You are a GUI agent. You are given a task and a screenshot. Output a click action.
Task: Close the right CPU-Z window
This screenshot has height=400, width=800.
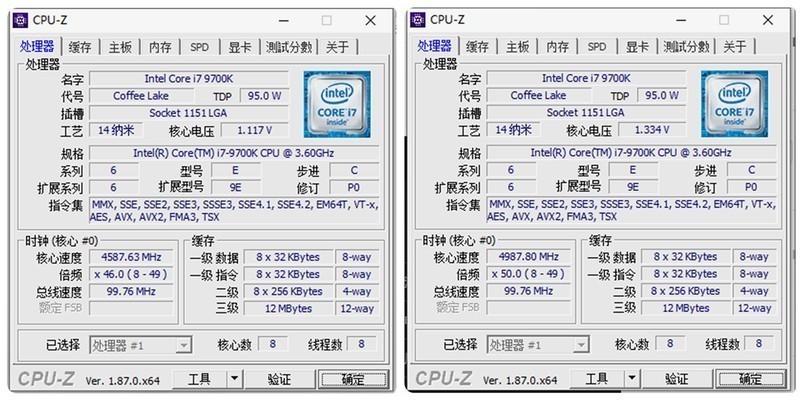coord(768,20)
